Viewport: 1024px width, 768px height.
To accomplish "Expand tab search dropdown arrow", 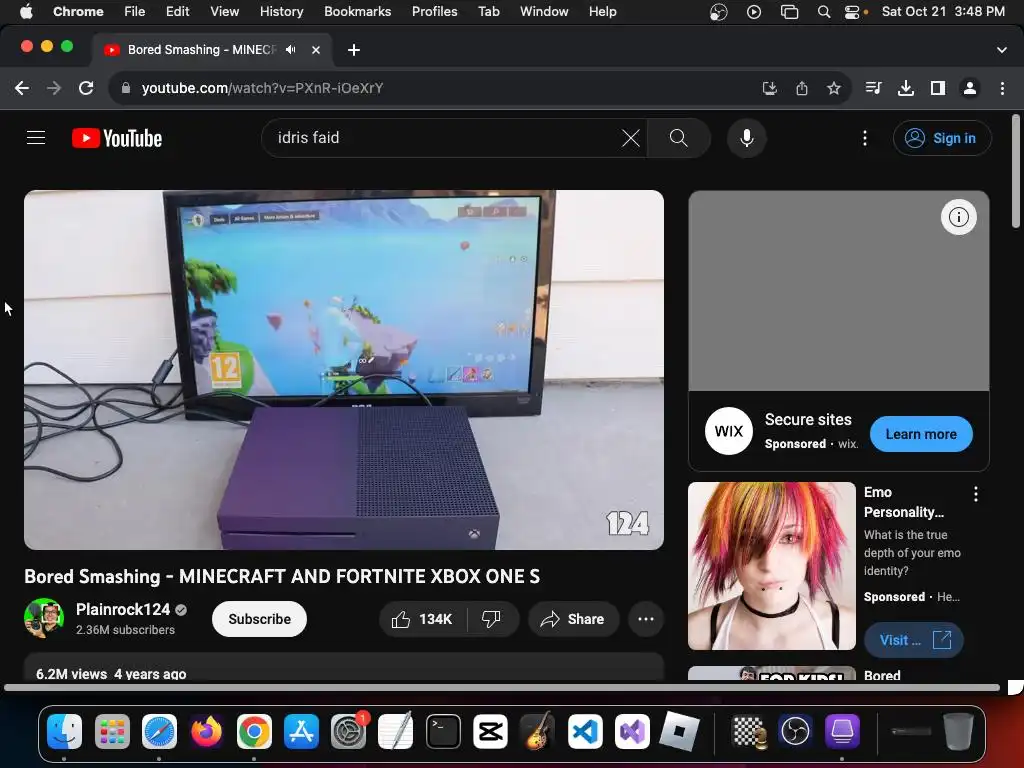I will pyautogui.click(x=1001, y=50).
